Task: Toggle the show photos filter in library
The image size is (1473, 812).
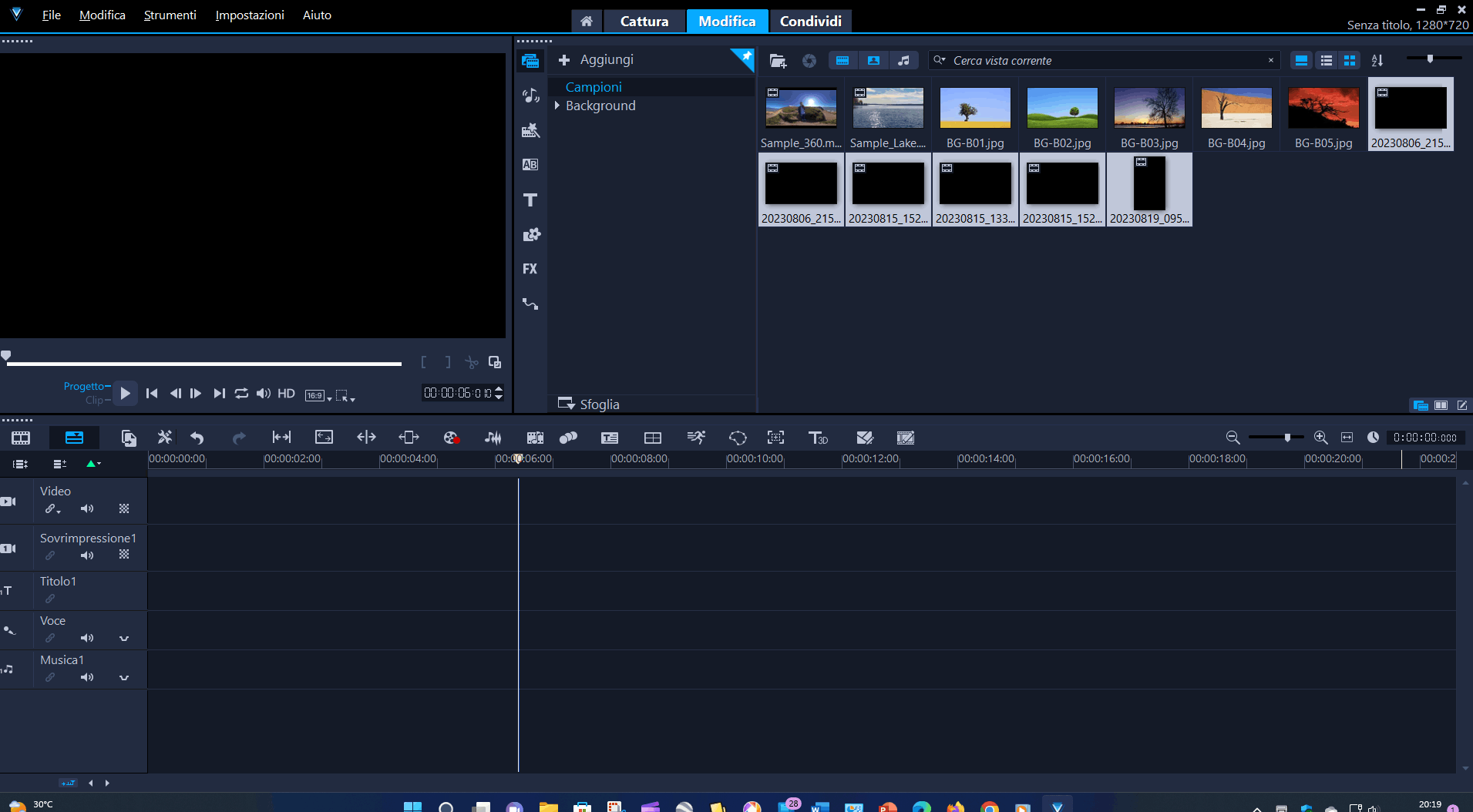Action: 873,60
